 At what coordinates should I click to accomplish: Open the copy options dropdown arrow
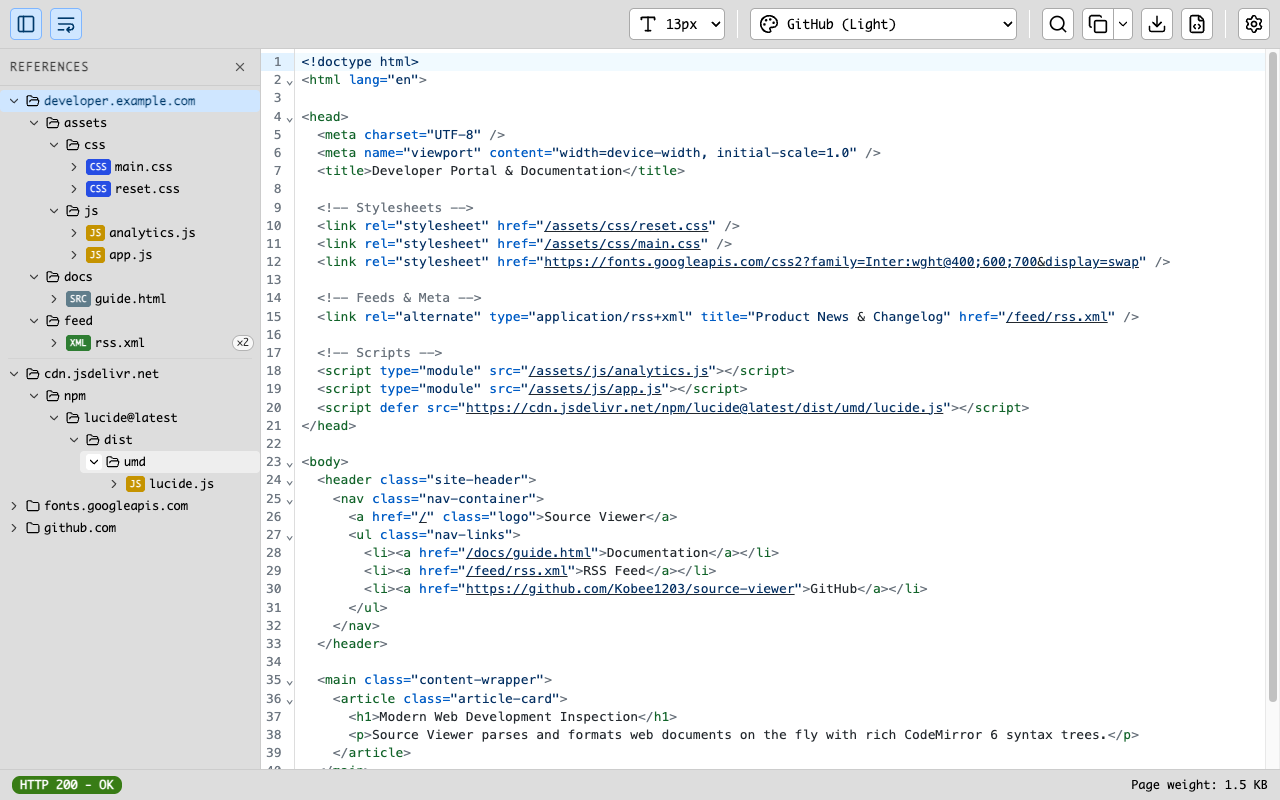tap(1123, 24)
